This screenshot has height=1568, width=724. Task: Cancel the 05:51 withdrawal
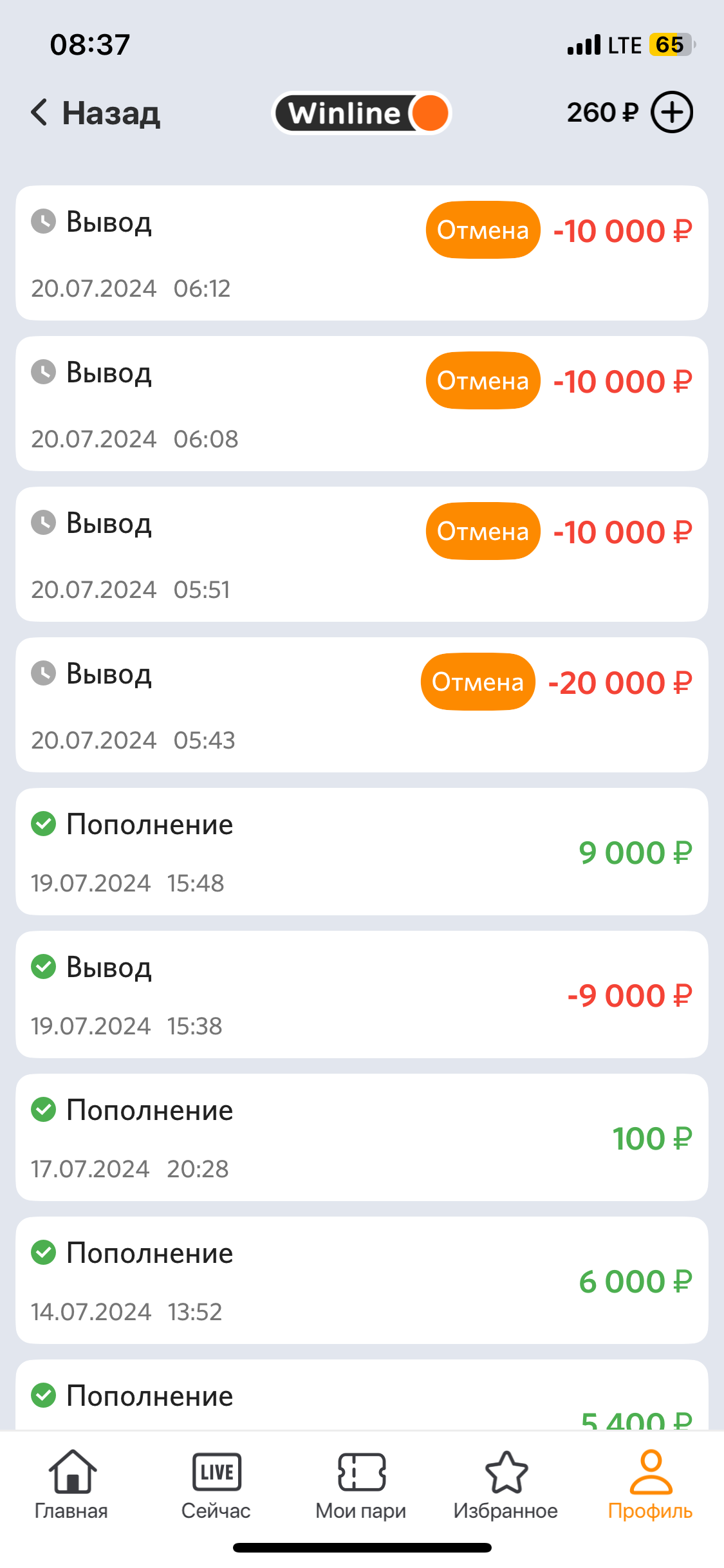point(483,532)
